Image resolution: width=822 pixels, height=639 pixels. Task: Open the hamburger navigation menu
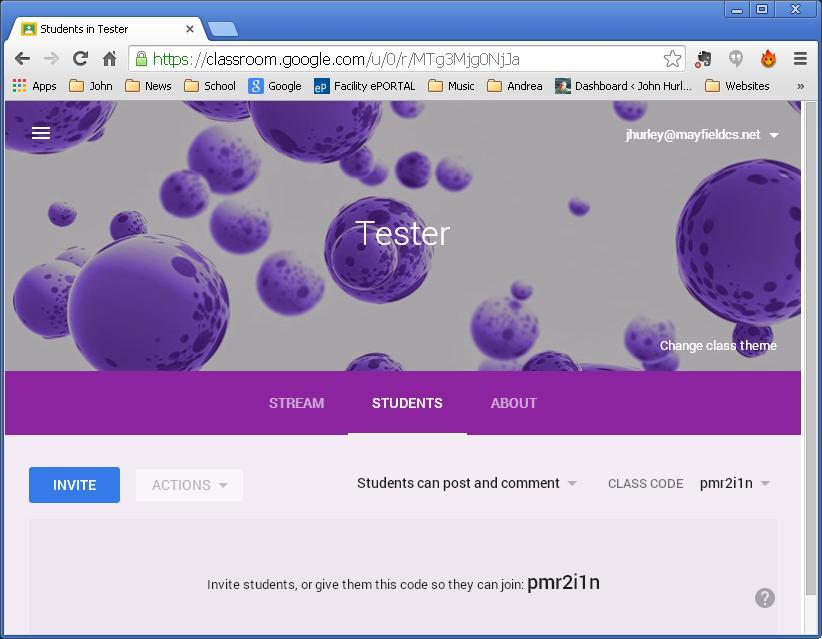(x=41, y=133)
